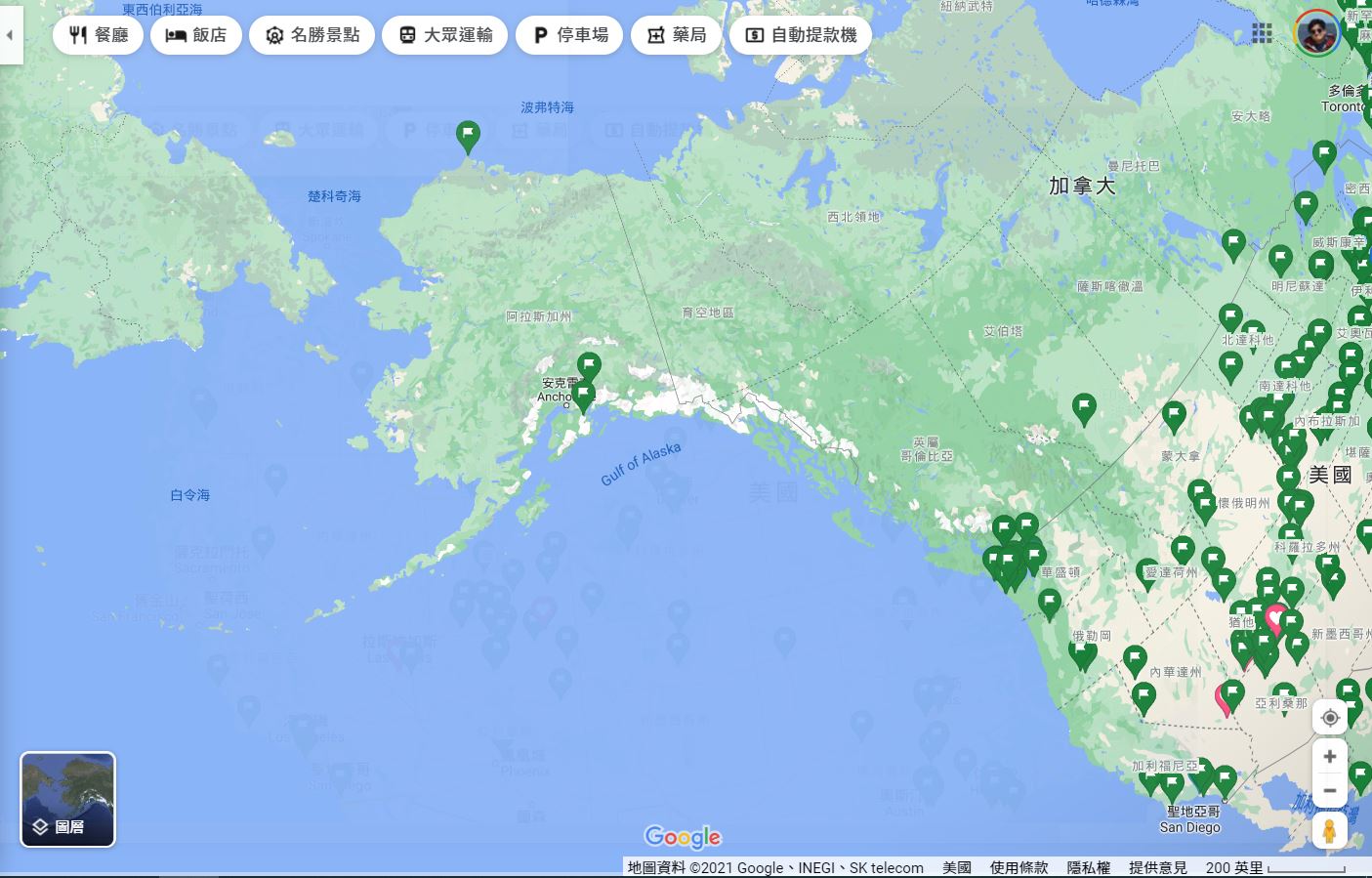1372x878 pixels.
Task: Zoom in with the plus button
Action: [x=1329, y=757]
